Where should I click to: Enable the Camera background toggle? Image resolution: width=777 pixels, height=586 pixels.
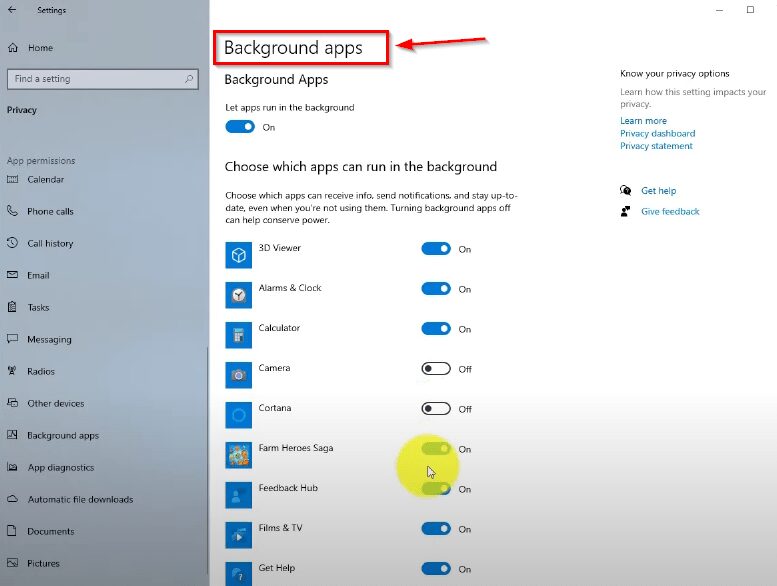pos(436,369)
